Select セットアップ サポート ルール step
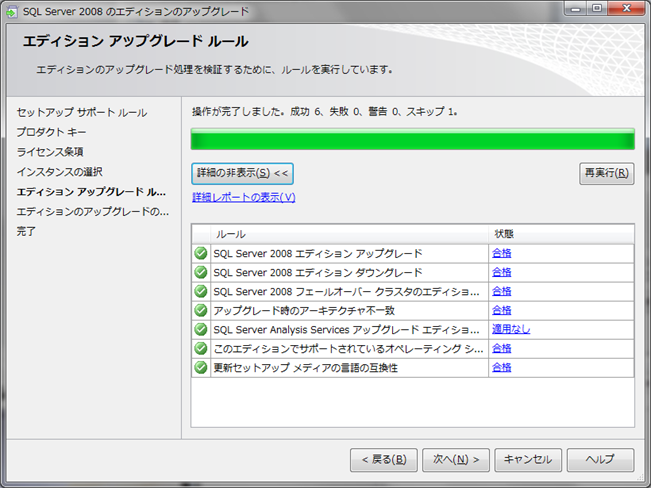 [x=82, y=113]
